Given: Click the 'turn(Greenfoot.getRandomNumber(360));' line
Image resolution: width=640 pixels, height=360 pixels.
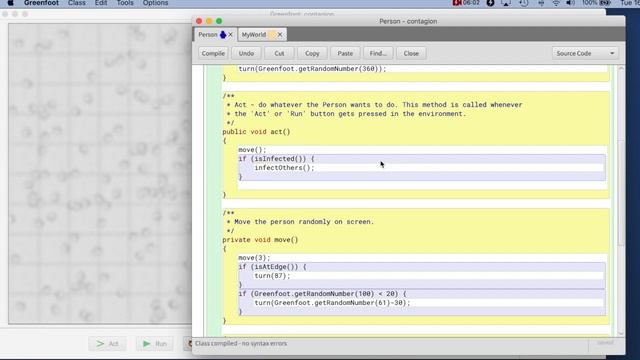Looking at the screenshot, I should pyautogui.click(x=312, y=69).
